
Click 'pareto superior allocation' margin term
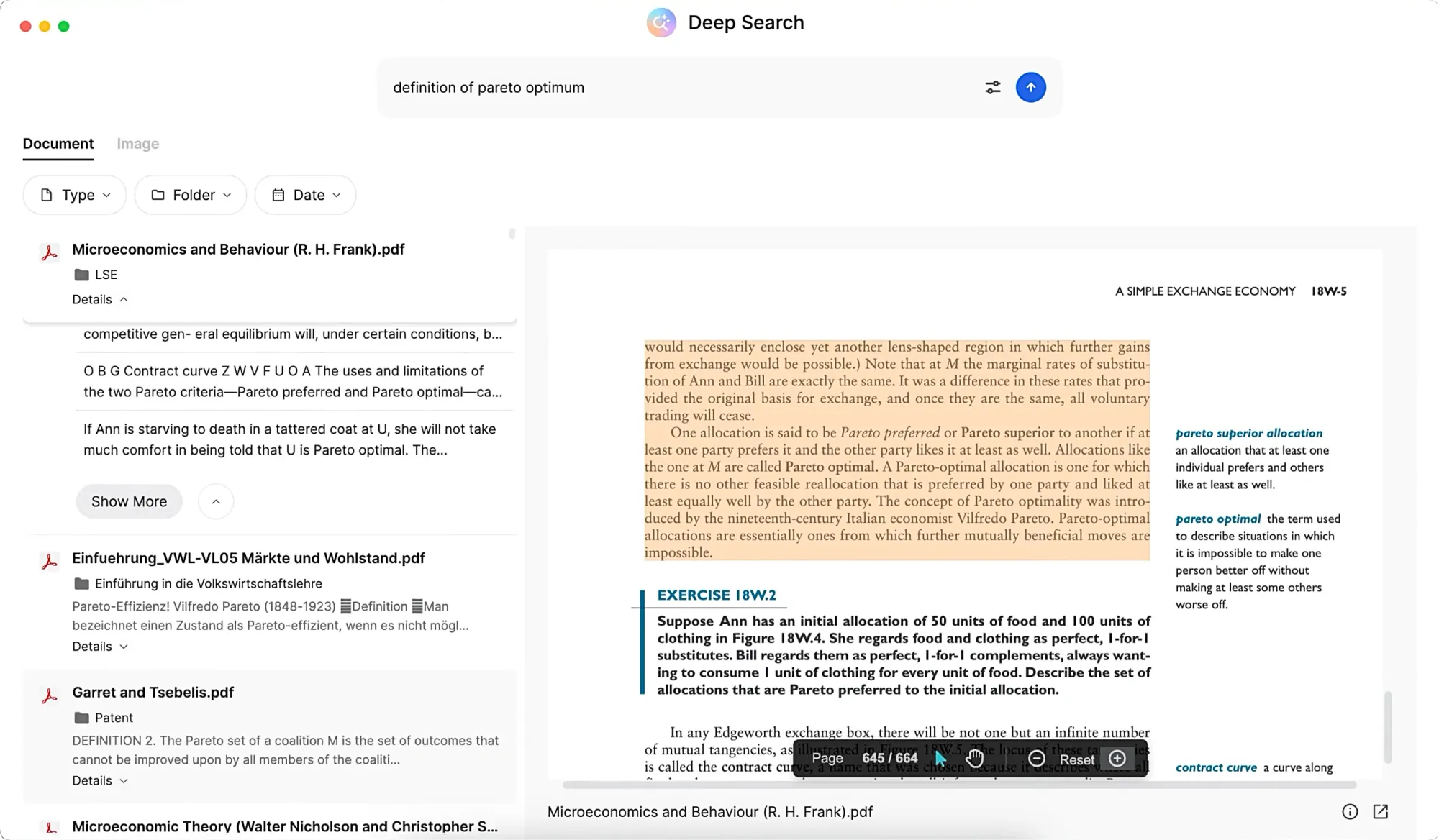click(x=1248, y=433)
